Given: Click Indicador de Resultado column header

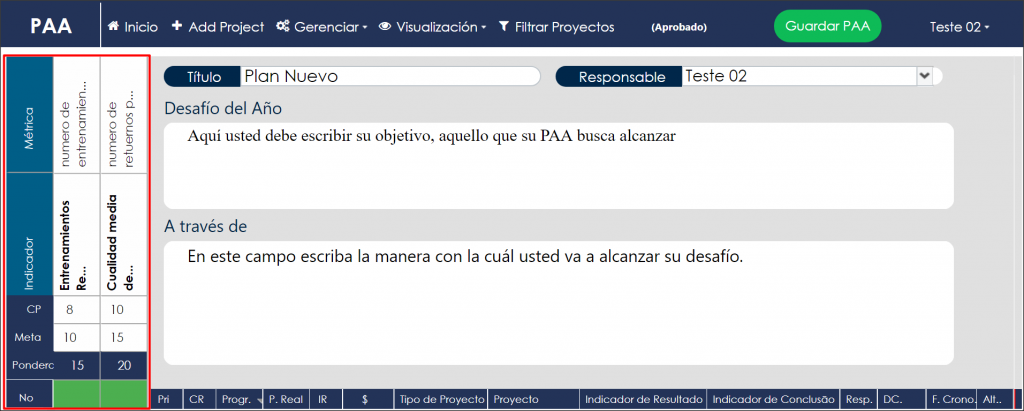Looking at the screenshot, I should click(644, 399).
